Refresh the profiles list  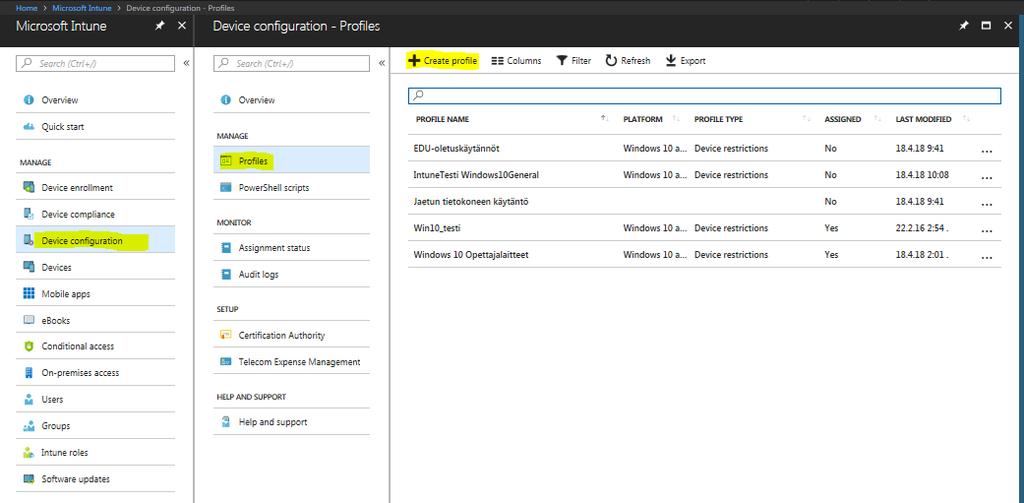(x=628, y=61)
